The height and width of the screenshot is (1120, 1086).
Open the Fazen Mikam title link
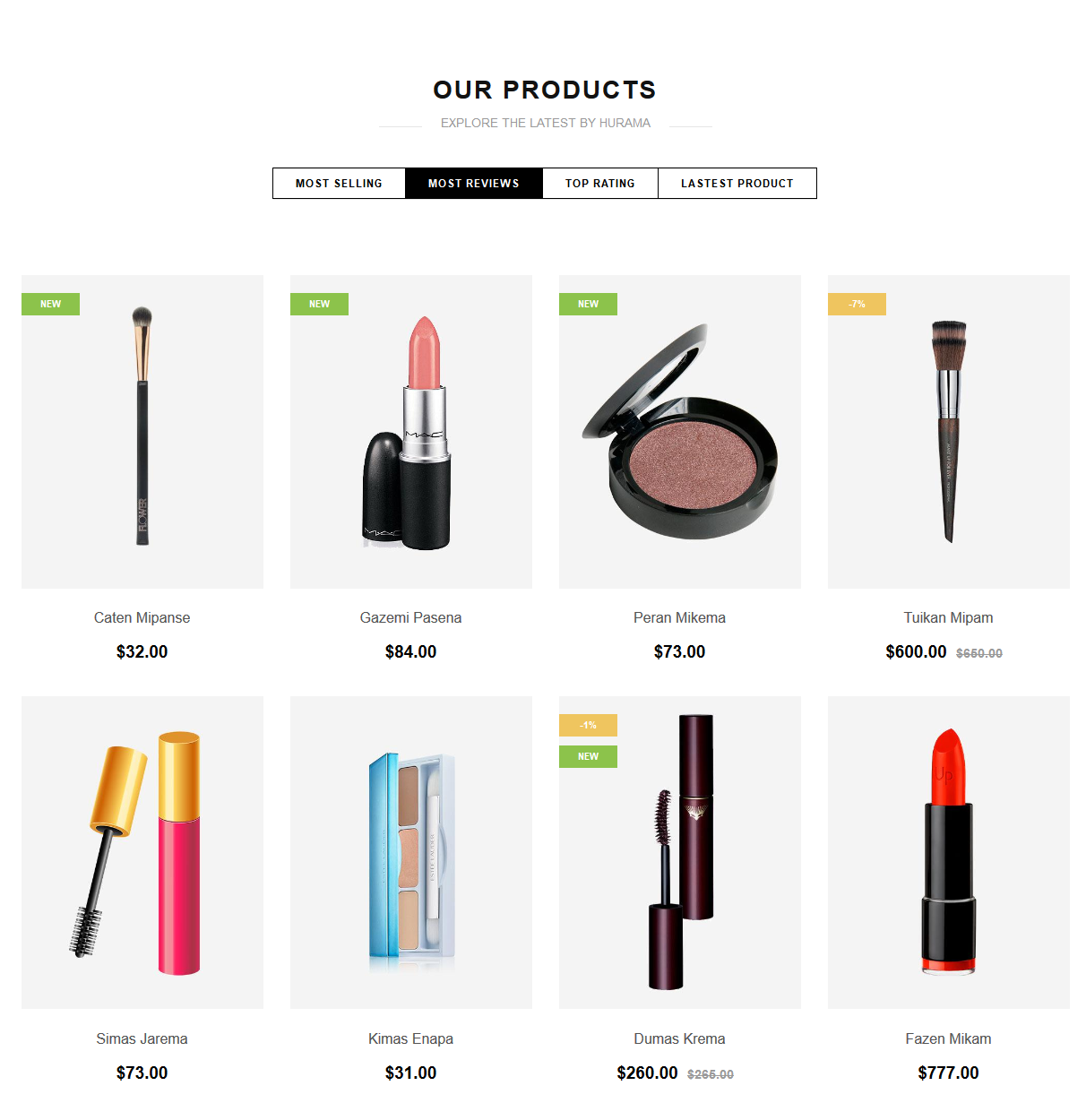[x=949, y=1038]
